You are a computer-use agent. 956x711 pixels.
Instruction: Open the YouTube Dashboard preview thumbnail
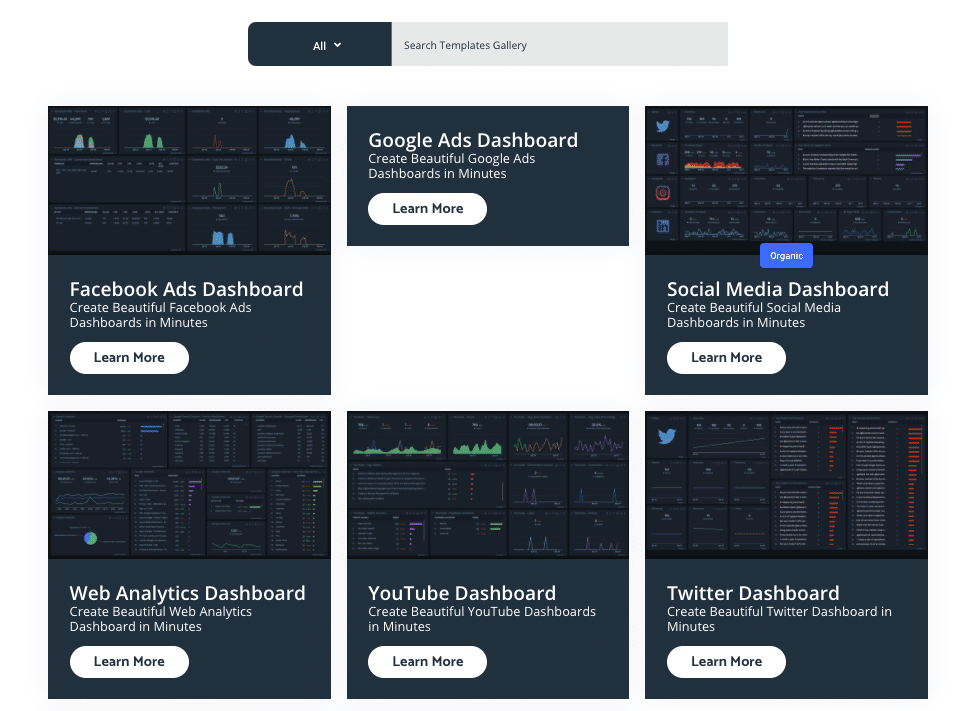tap(488, 485)
